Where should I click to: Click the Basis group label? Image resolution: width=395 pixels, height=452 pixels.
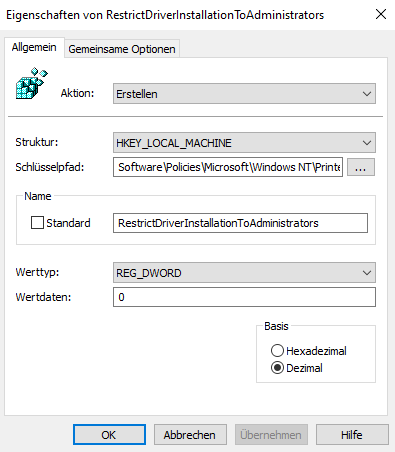(276, 326)
